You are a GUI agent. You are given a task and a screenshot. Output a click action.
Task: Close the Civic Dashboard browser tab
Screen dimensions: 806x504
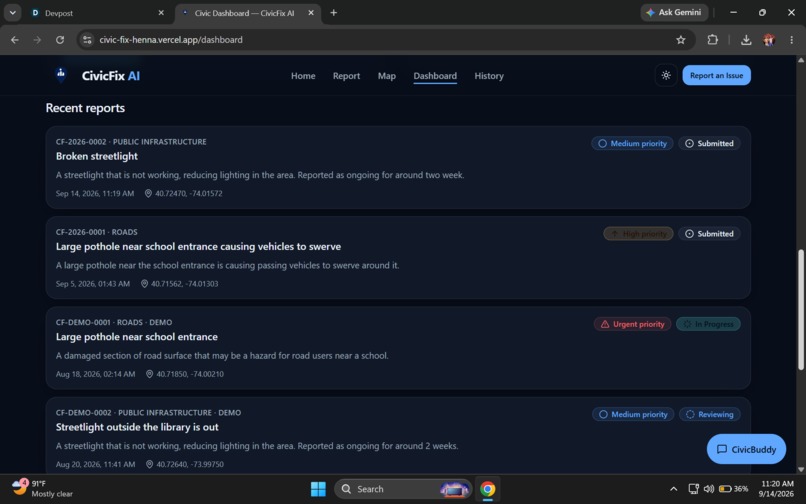pyautogui.click(x=311, y=13)
